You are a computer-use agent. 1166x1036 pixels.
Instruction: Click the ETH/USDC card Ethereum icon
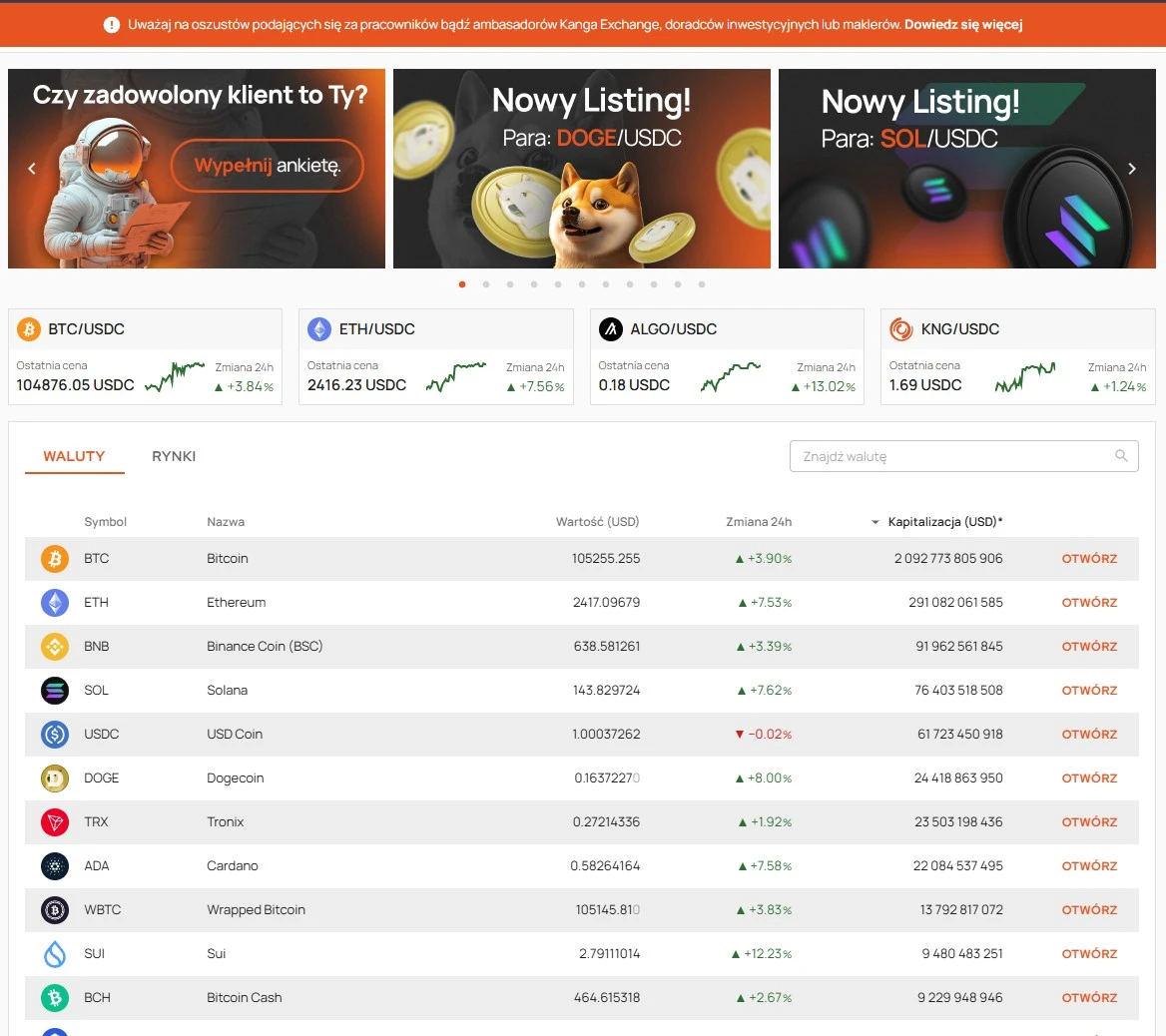[319, 328]
